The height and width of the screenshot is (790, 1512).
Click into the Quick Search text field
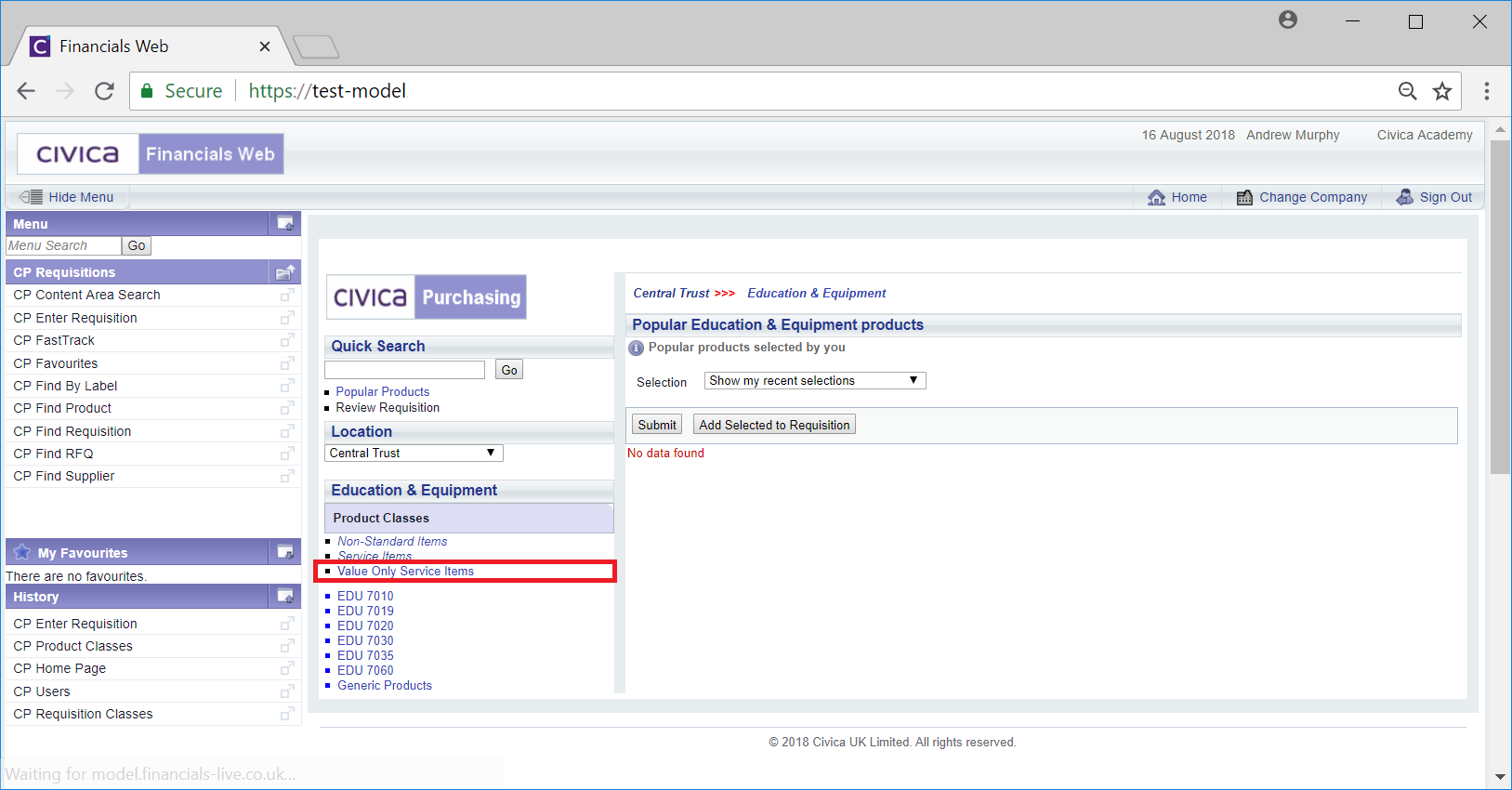tap(405, 369)
